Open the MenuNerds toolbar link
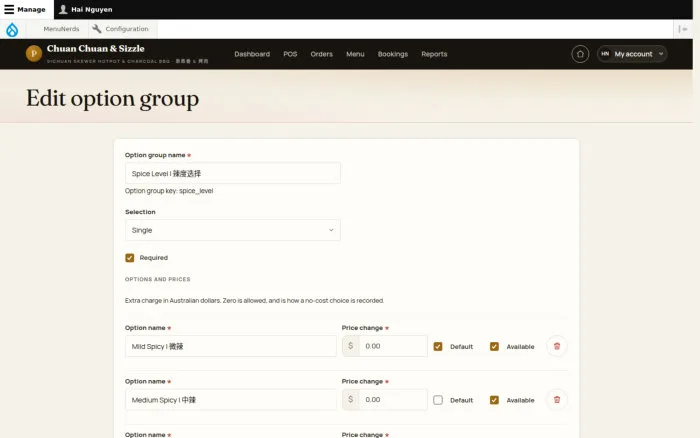The image size is (700, 438). pos(61,29)
